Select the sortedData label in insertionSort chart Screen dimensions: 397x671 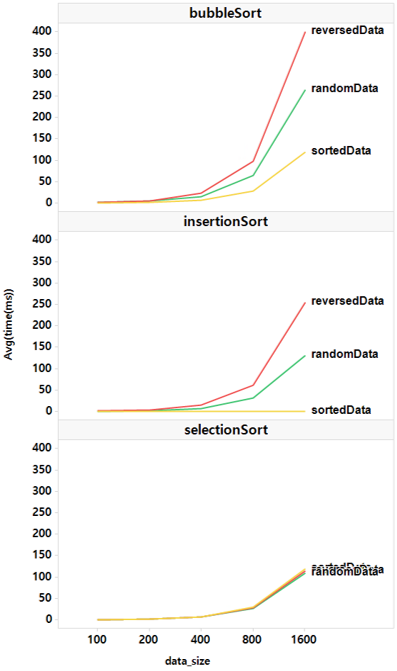click(341, 410)
